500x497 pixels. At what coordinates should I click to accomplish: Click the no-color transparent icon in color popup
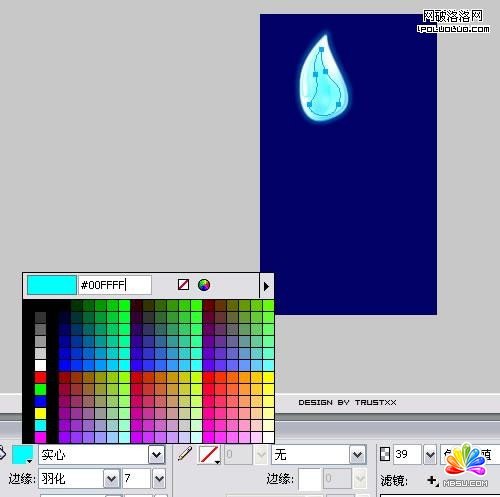[x=183, y=285]
